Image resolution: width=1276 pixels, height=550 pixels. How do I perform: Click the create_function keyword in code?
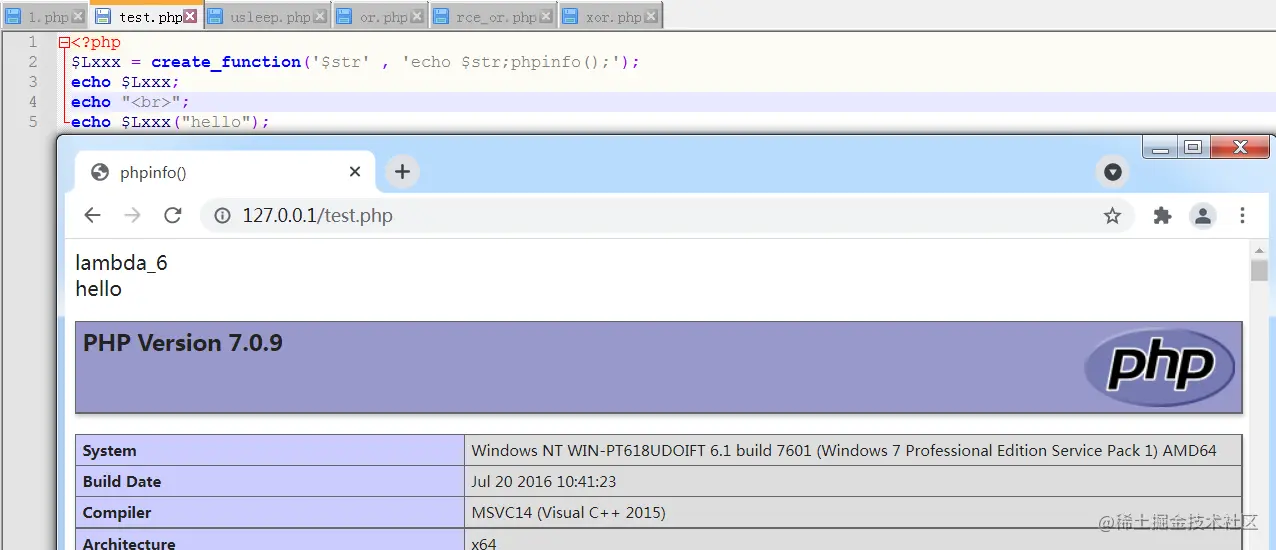(x=226, y=62)
